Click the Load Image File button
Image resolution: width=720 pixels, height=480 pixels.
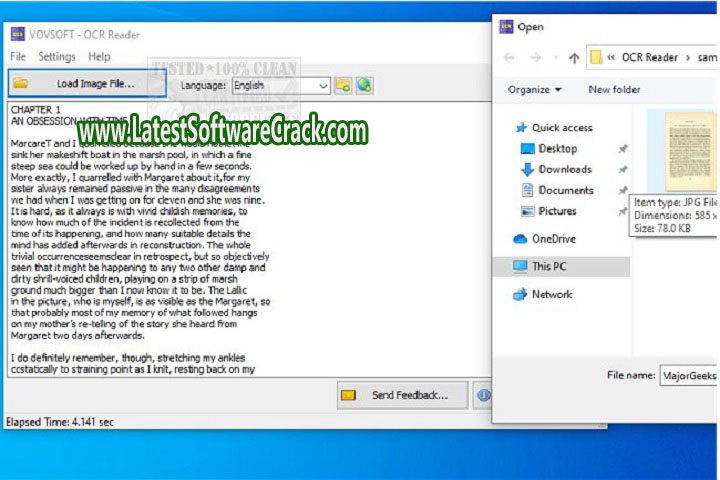(x=87, y=84)
